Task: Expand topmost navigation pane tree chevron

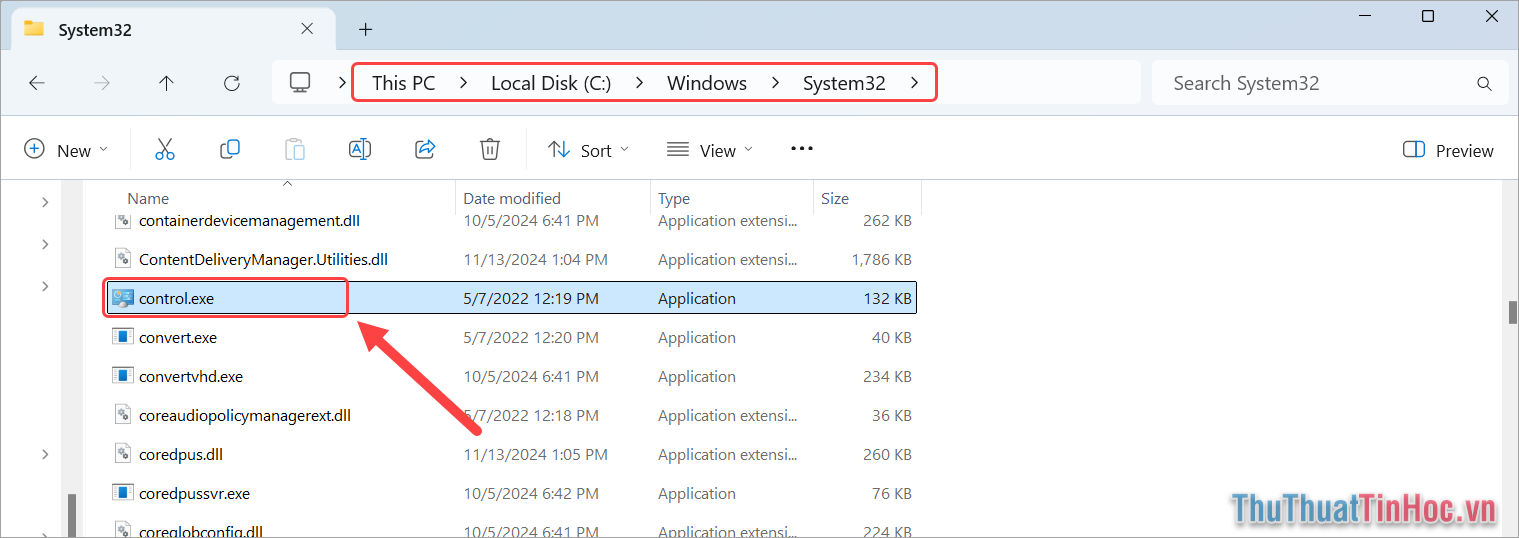Action: [44, 202]
